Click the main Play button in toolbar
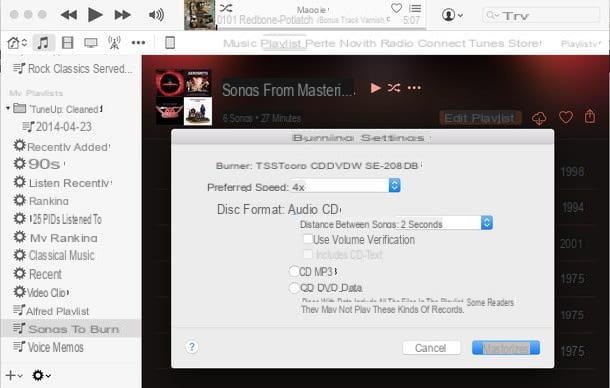Screen dimensions: 610x388 (95, 15)
